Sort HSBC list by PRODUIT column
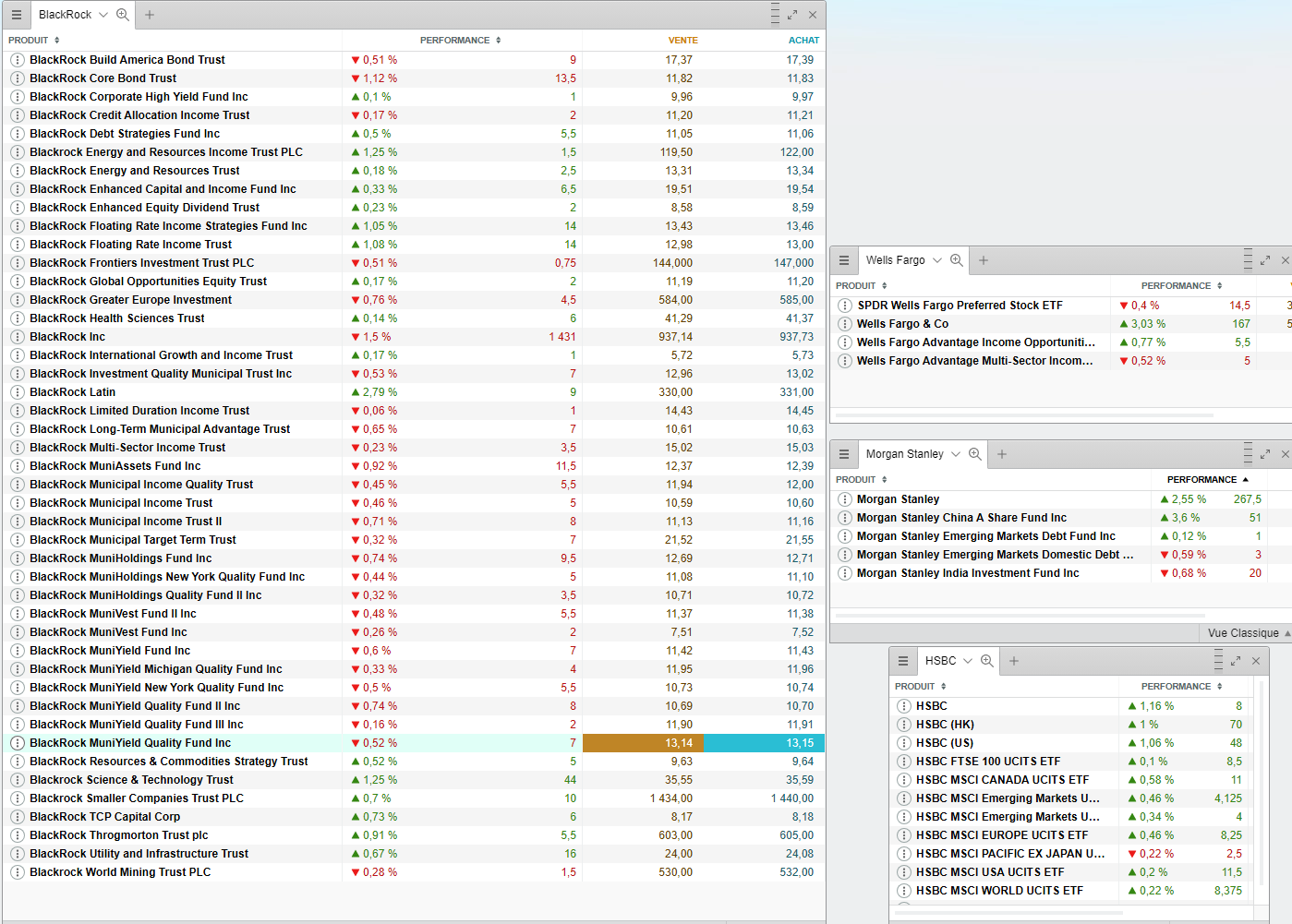This screenshot has width=1292, height=924. pyautogui.click(x=921, y=687)
